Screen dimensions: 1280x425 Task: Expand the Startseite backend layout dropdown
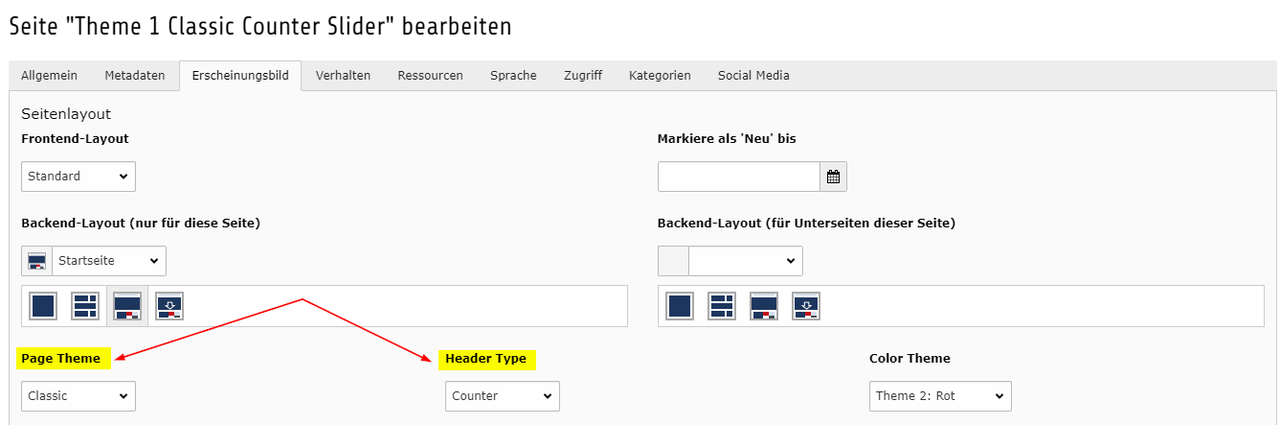point(109,261)
